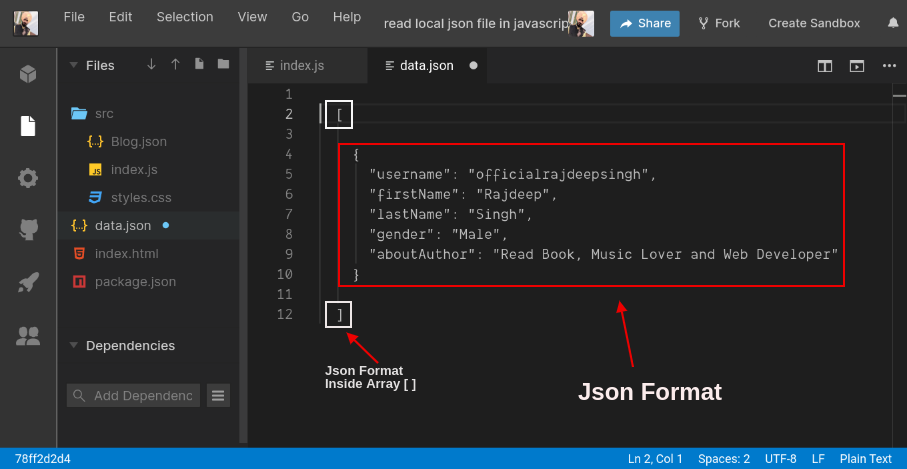Open Deployment rocket icon in sidebar
The width and height of the screenshot is (907, 469).
click(x=28, y=283)
